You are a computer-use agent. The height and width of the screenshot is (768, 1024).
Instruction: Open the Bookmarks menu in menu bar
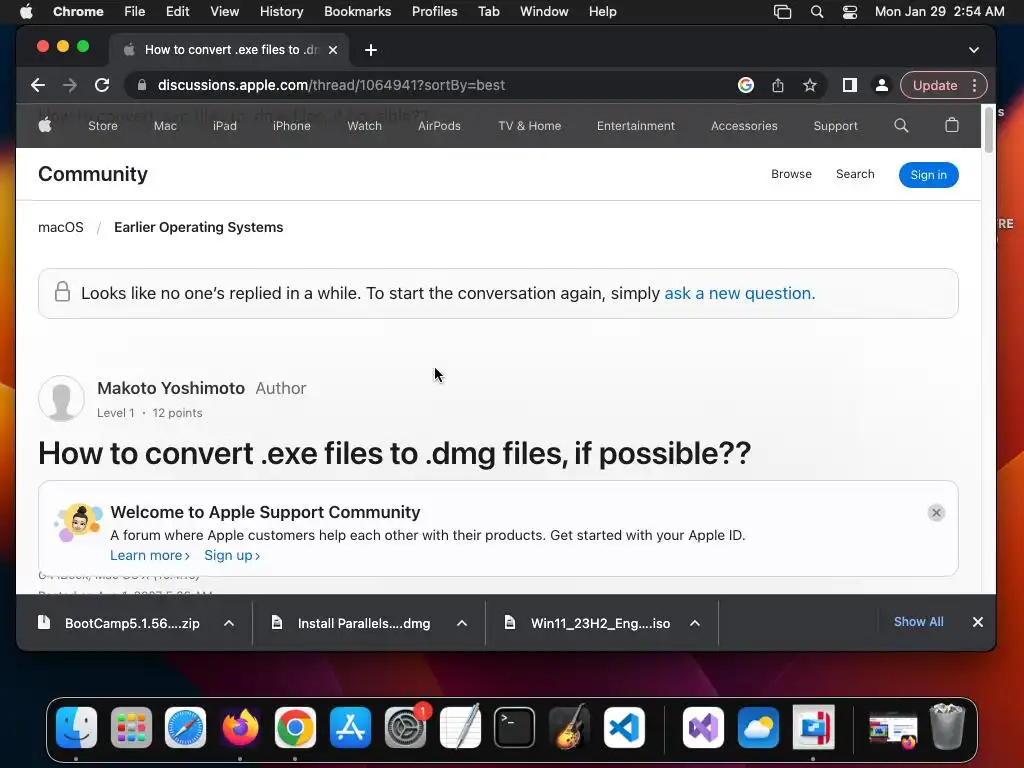[x=357, y=12]
